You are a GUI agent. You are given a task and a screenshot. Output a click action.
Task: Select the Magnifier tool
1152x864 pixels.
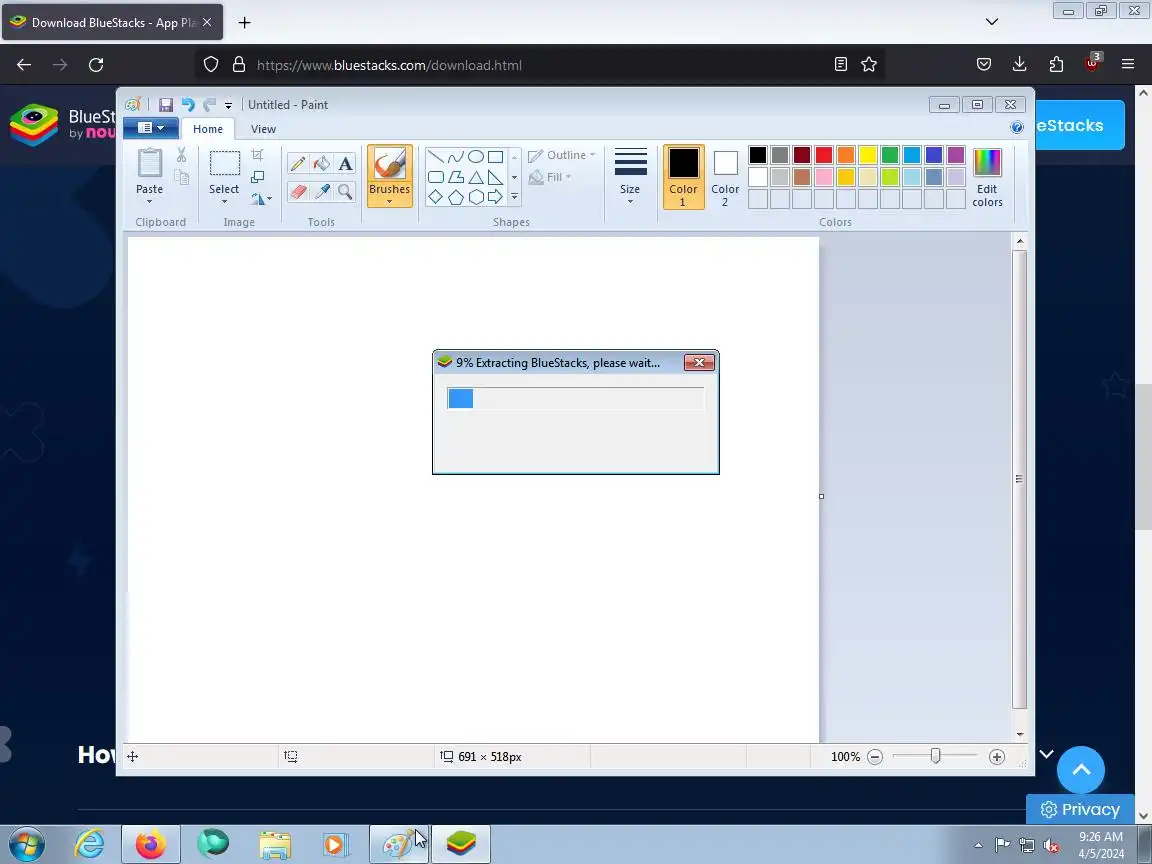[x=345, y=192]
